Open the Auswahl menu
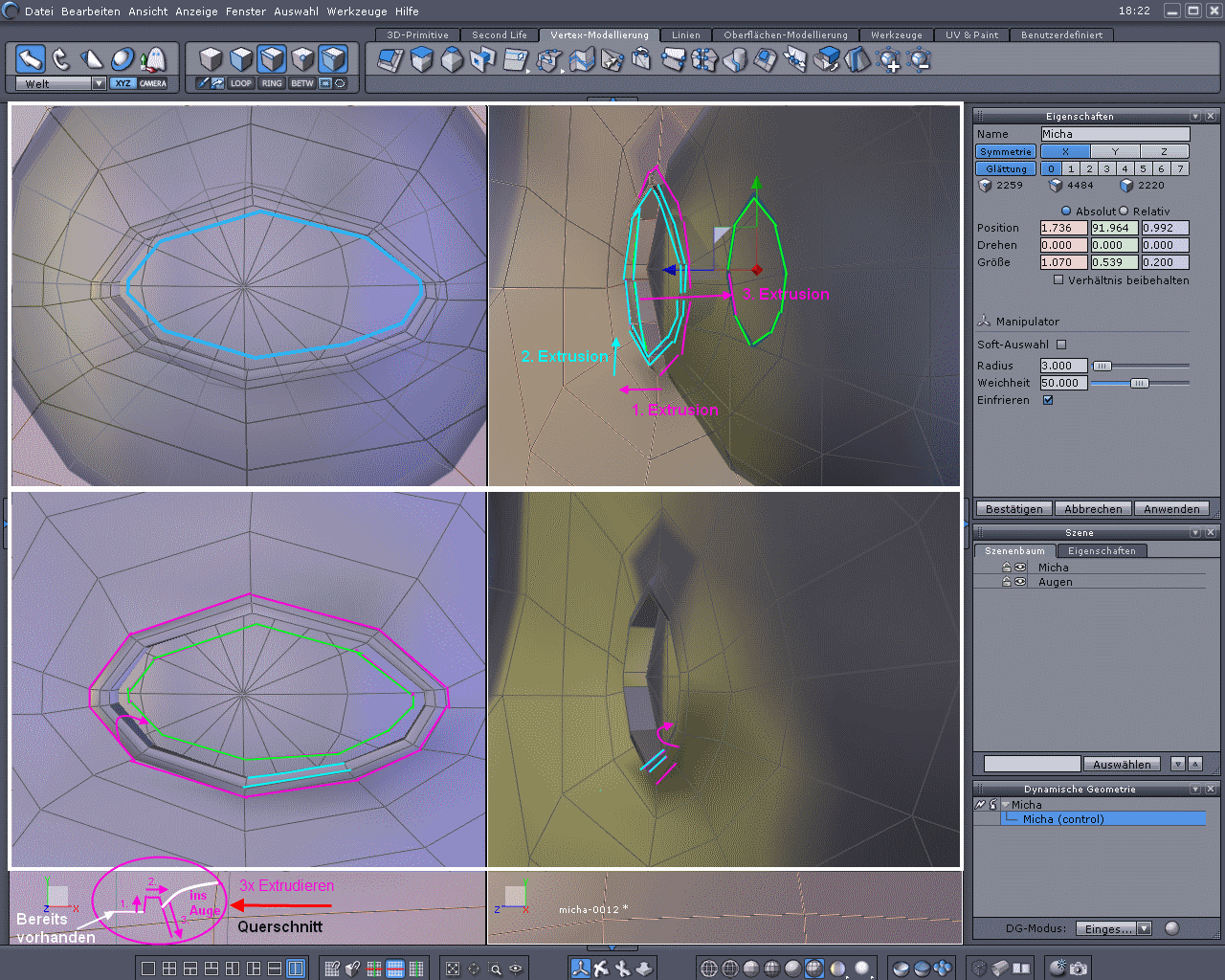This screenshot has width=1225, height=980. coord(297,11)
